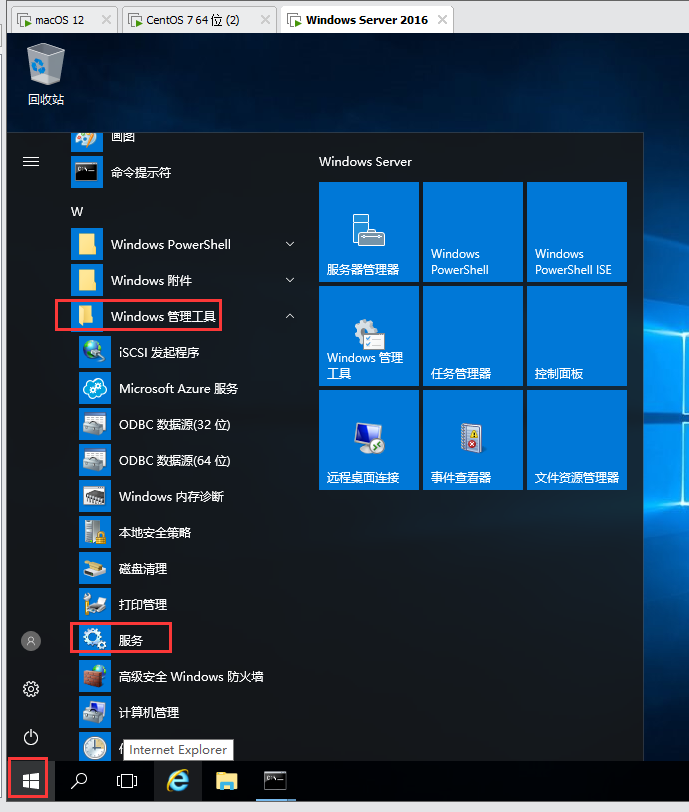
Task: Open 计算机管理
Action: (190, 713)
